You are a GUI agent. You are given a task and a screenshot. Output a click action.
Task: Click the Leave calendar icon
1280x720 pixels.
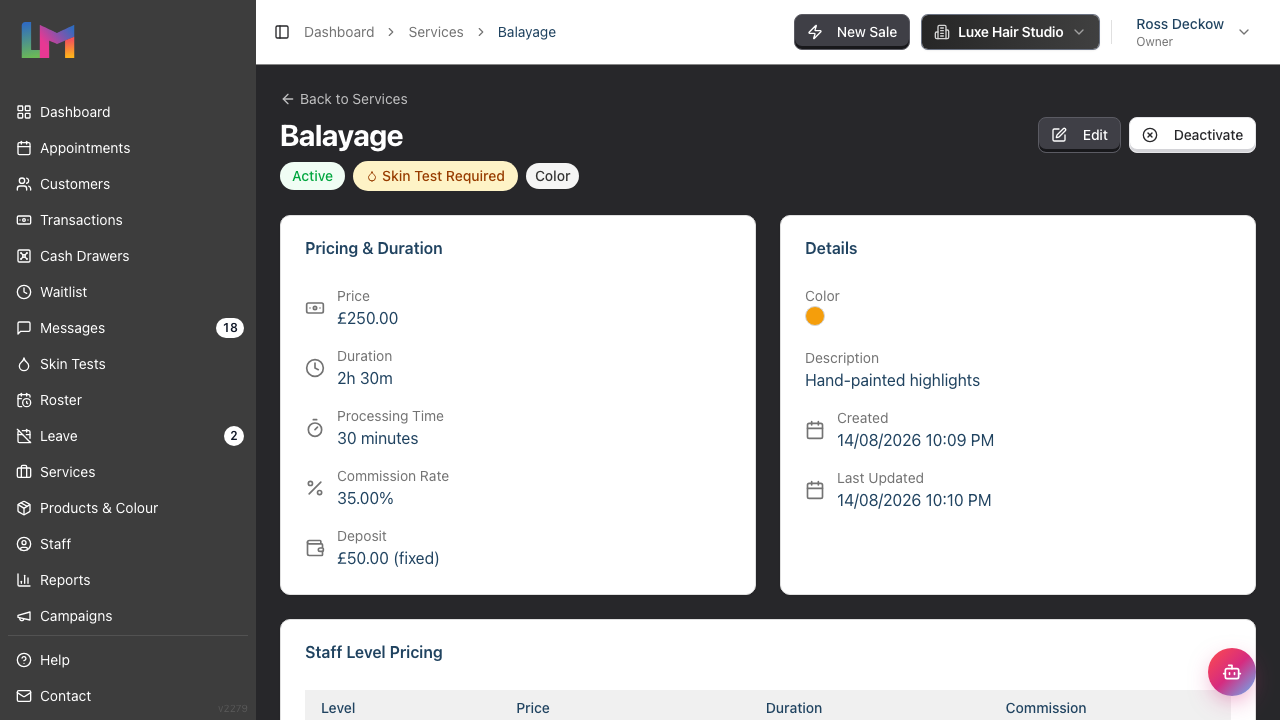(24, 436)
